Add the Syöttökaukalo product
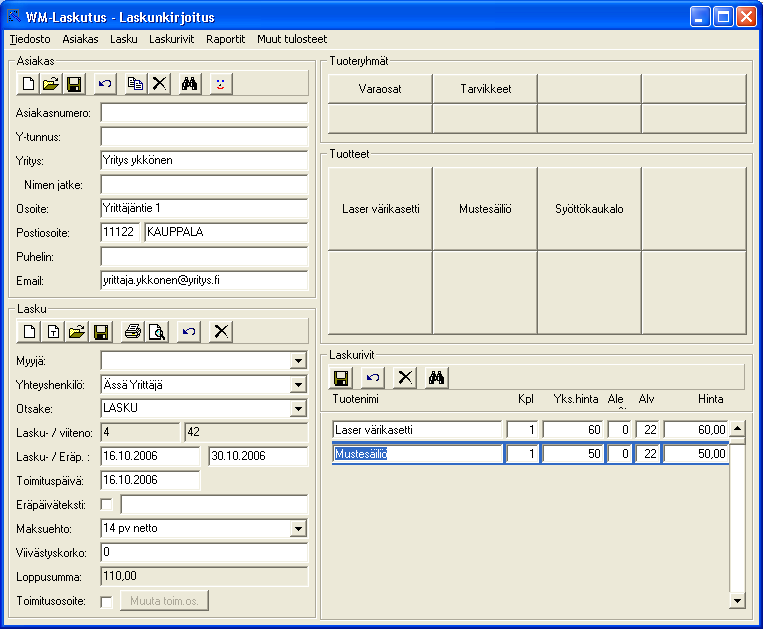Screen dimensions: 763x629 [589, 209]
